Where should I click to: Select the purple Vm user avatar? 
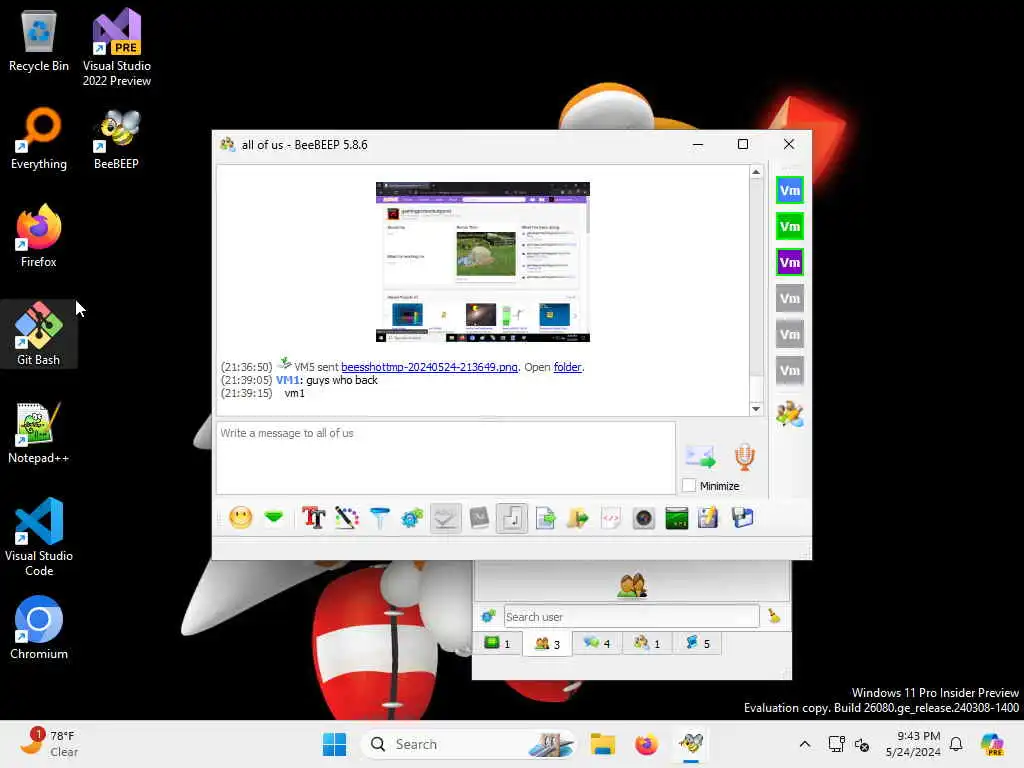coord(790,263)
